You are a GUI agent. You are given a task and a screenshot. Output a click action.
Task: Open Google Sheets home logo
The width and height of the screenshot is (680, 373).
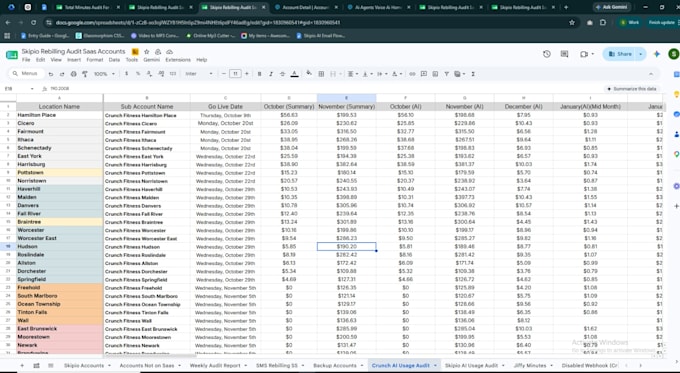12,55
